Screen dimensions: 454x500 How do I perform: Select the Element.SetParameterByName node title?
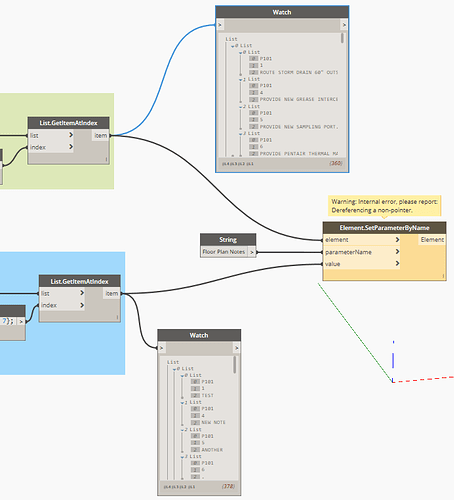pos(384,228)
